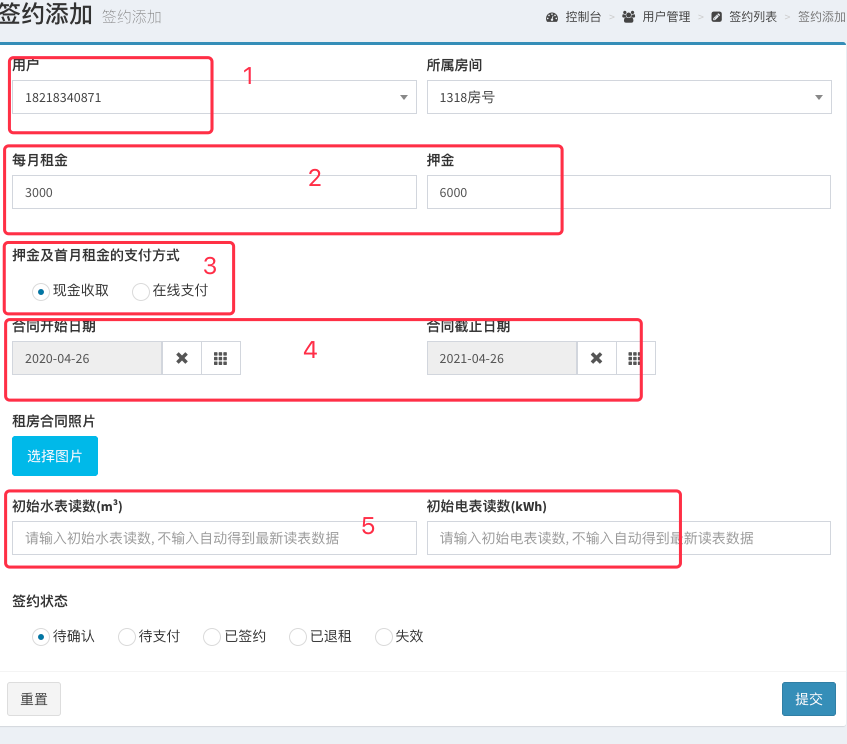Clear the contract start date with X
847x744 pixels.
(182, 358)
